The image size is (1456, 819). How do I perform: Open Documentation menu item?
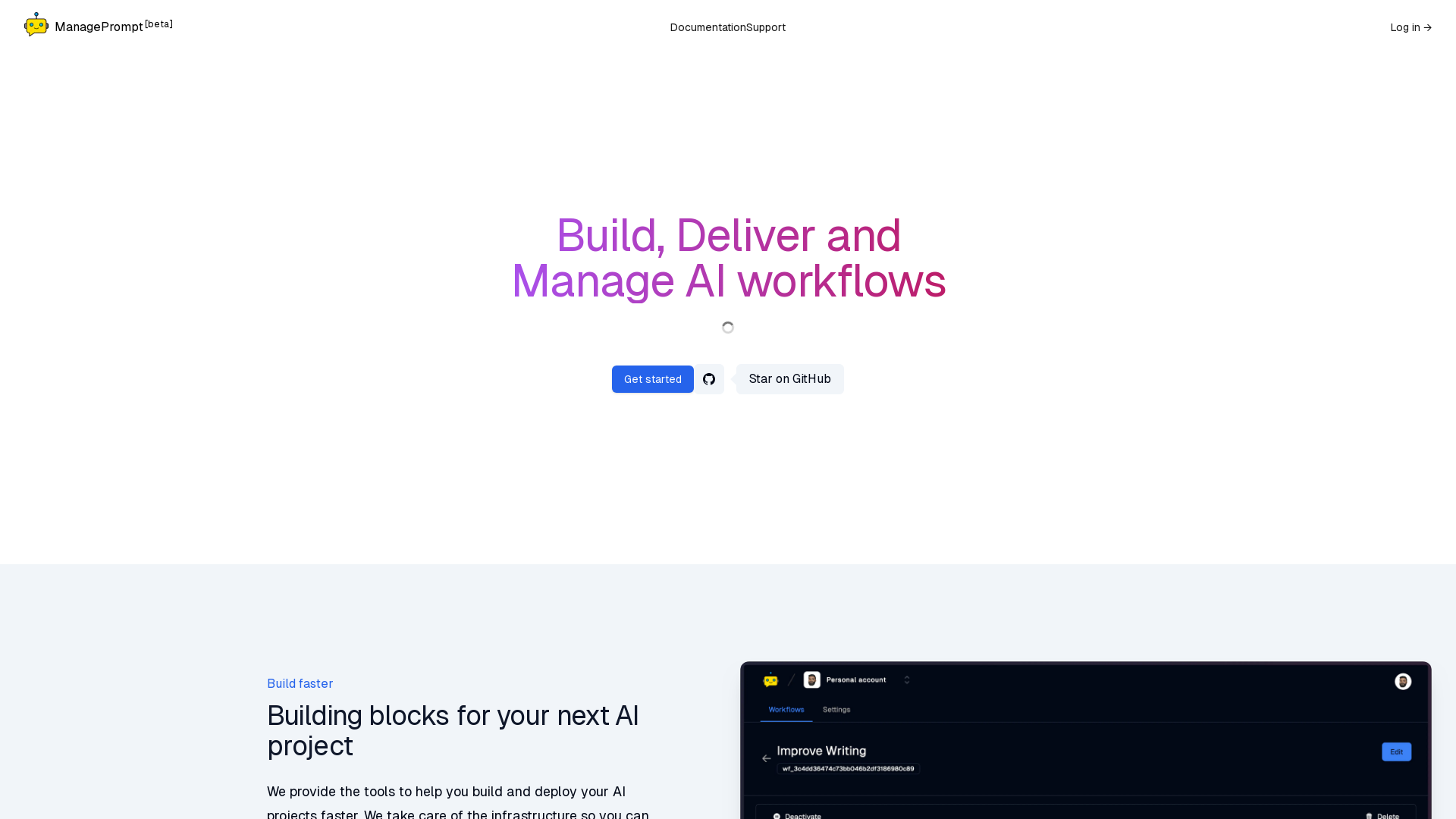[707, 27]
